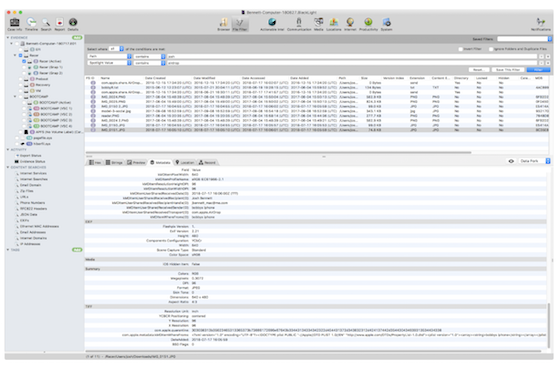Select the Metadata tab
560x368 pixels.
click(160, 163)
